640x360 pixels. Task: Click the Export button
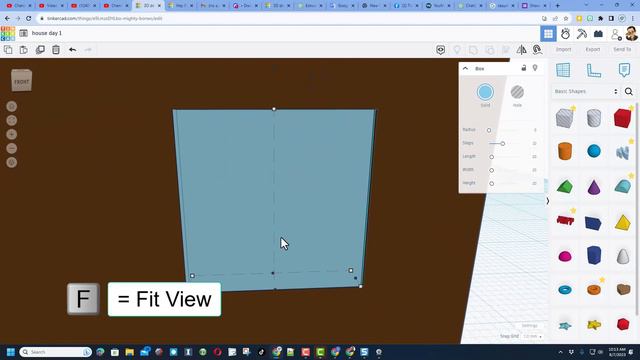click(593, 49)
